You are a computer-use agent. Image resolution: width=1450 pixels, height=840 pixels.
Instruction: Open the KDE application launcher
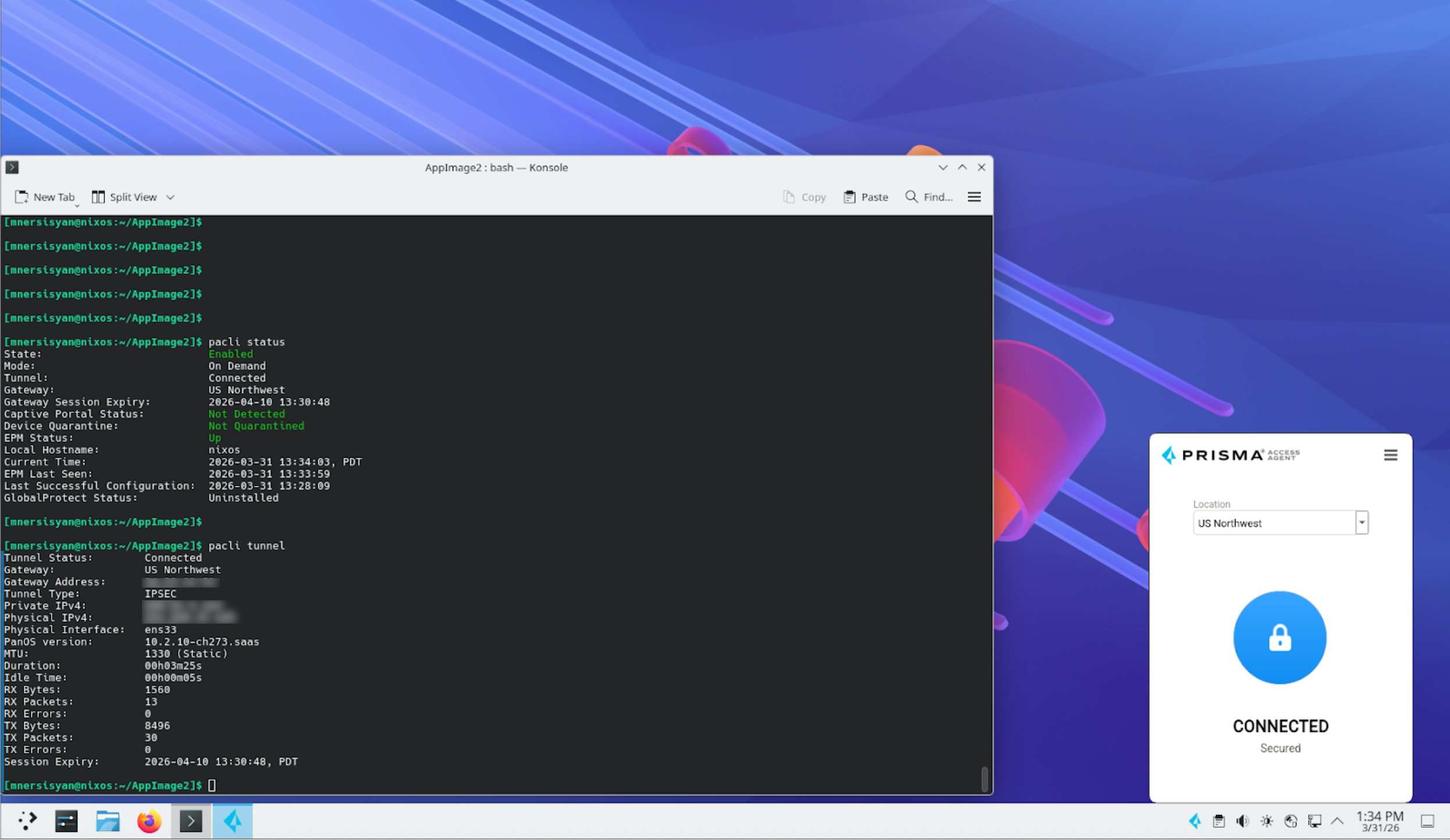point(27,821)
